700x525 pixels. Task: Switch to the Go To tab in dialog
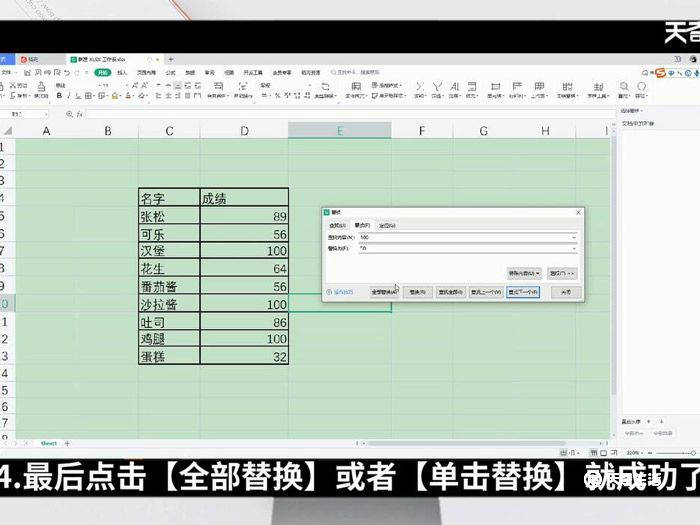(x=387, y=225)
